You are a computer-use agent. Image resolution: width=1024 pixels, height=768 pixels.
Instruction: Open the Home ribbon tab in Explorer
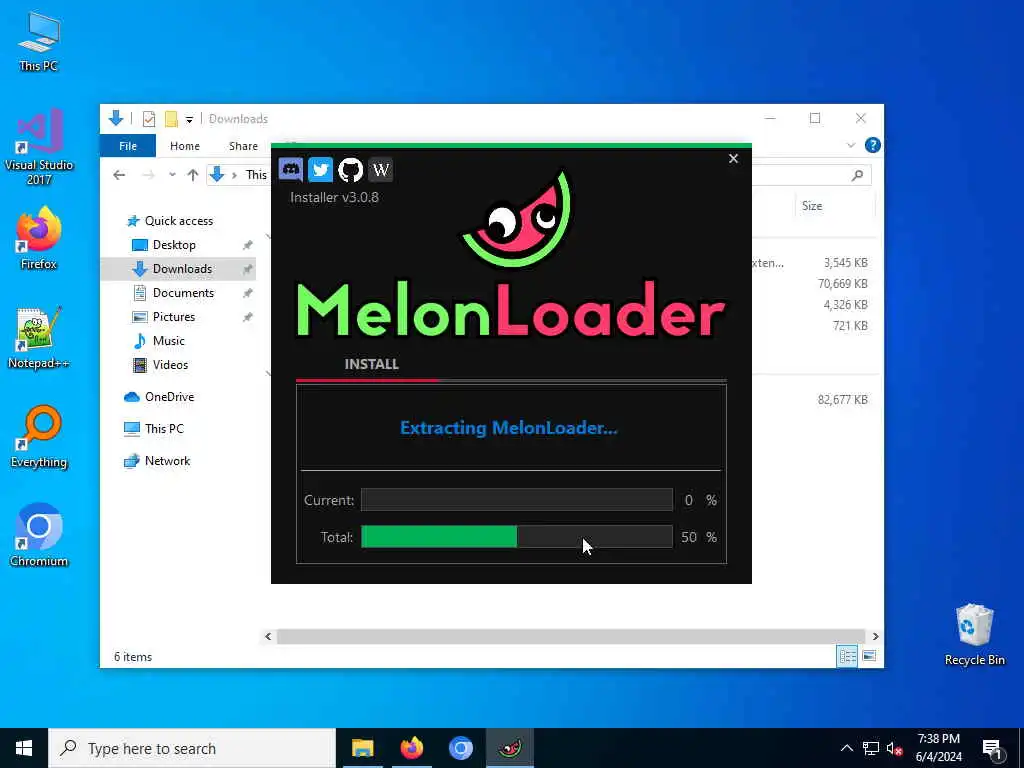185,146
